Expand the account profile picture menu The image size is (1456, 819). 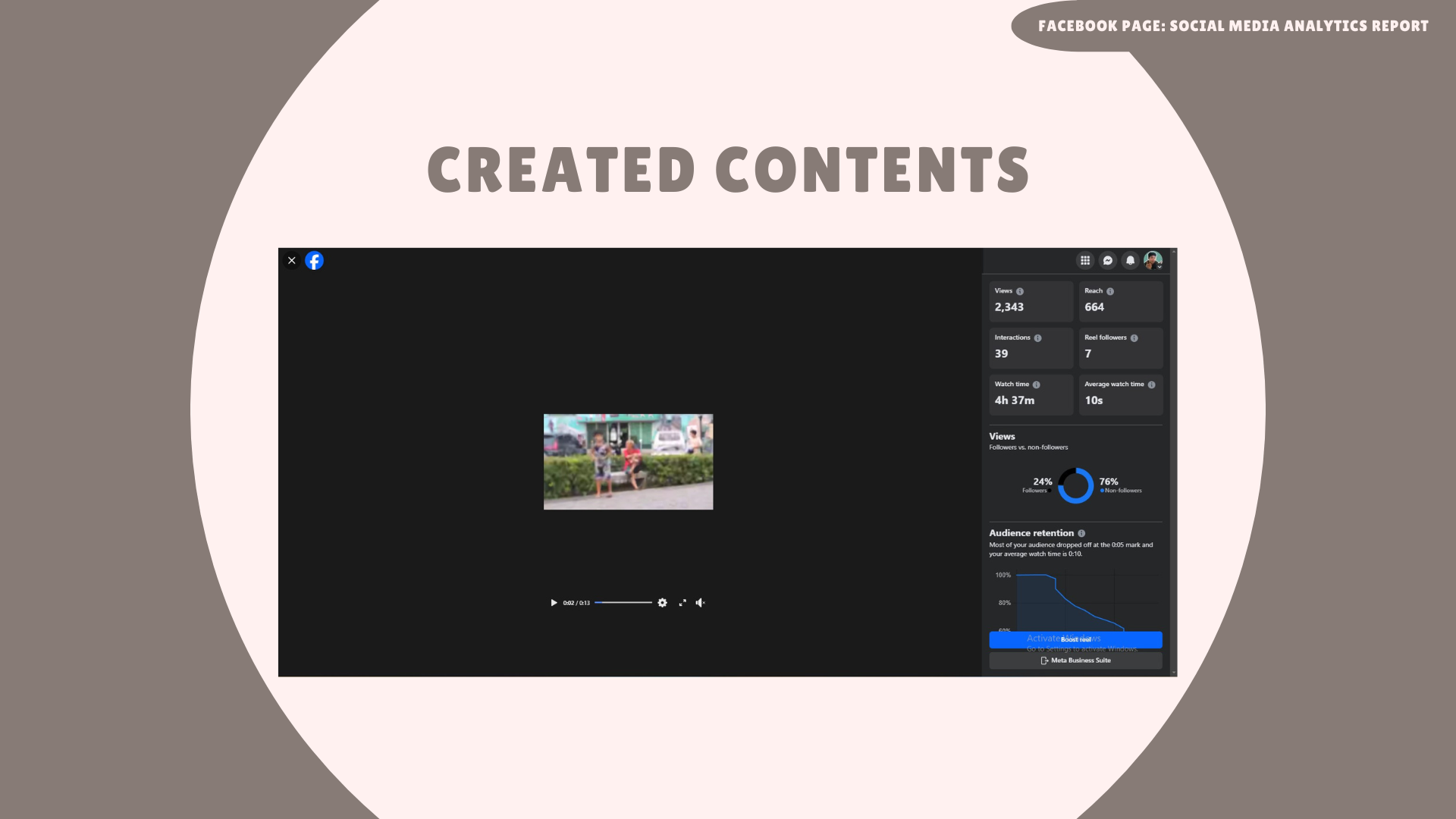[1153, 260]
